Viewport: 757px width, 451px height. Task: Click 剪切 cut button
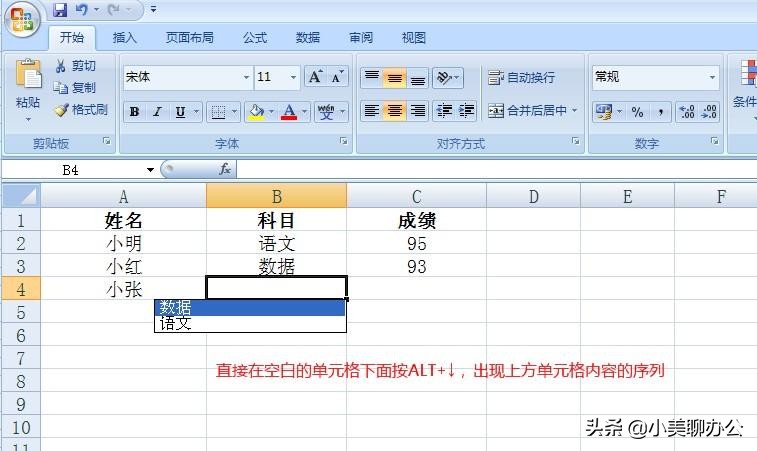[x=75, y=66]
